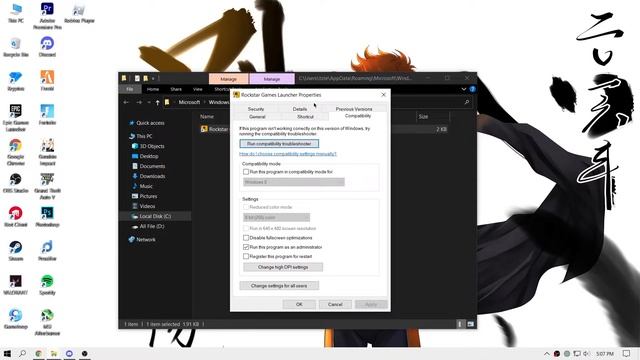This screenshot has width=640, height=360.
Task: Enable Run this program in compatibility mode
Action: 246,172
